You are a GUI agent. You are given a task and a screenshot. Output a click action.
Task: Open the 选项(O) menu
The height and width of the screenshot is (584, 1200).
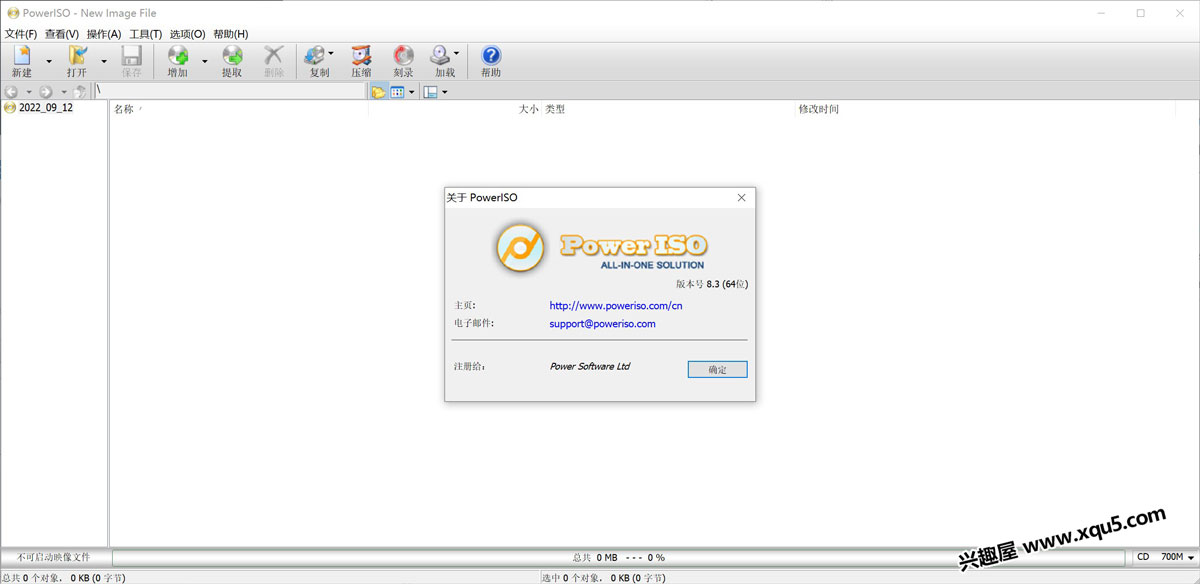(188, 34)
